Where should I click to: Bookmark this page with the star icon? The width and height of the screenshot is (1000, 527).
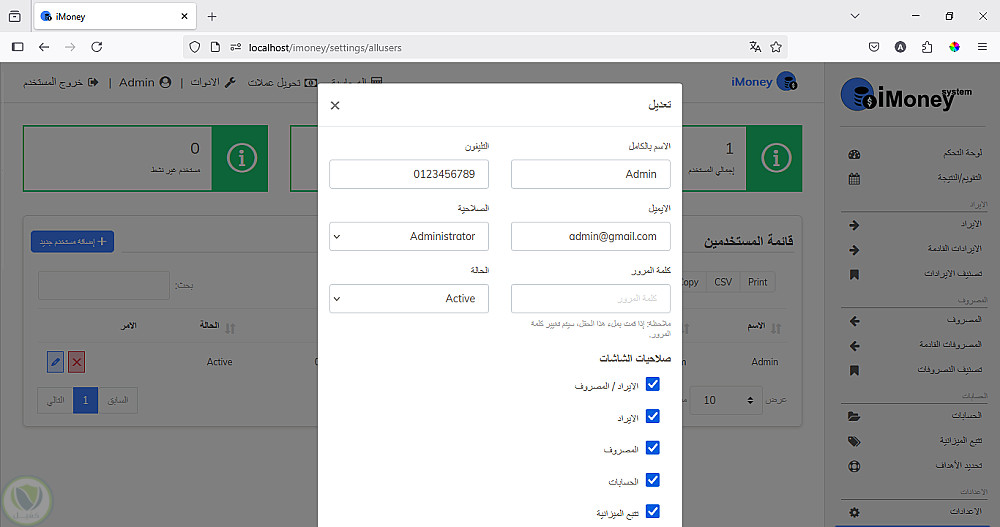tap(776, 47)
